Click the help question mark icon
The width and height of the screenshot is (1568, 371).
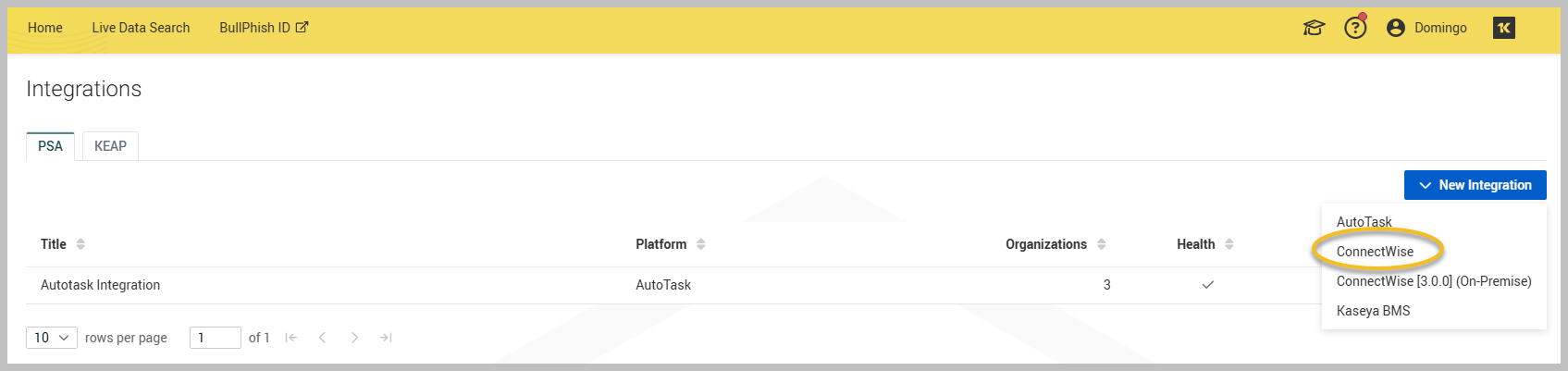coord(1355,28)
